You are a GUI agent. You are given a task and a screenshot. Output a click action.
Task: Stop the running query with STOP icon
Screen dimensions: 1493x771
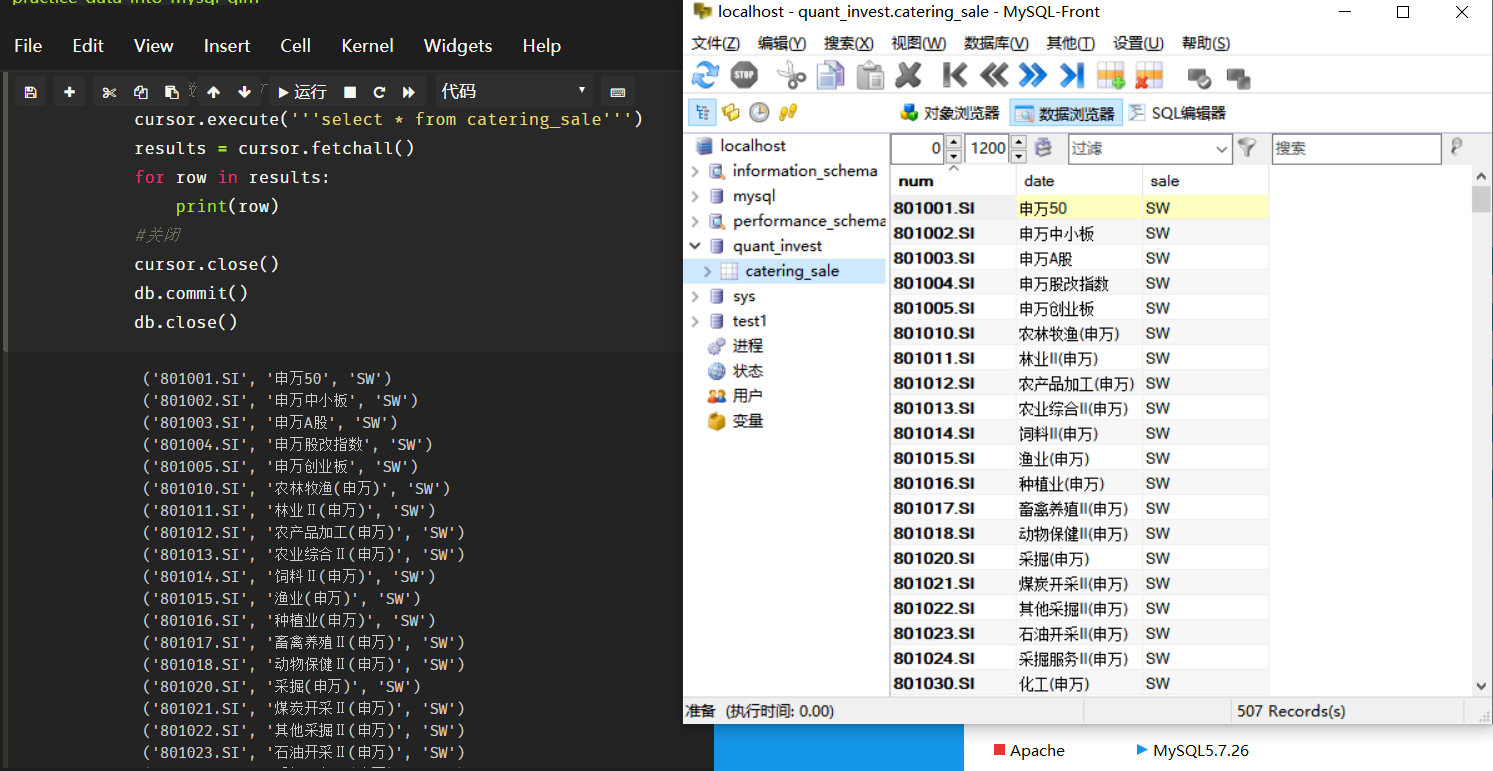pyautogui.click(x=744, y=75)
